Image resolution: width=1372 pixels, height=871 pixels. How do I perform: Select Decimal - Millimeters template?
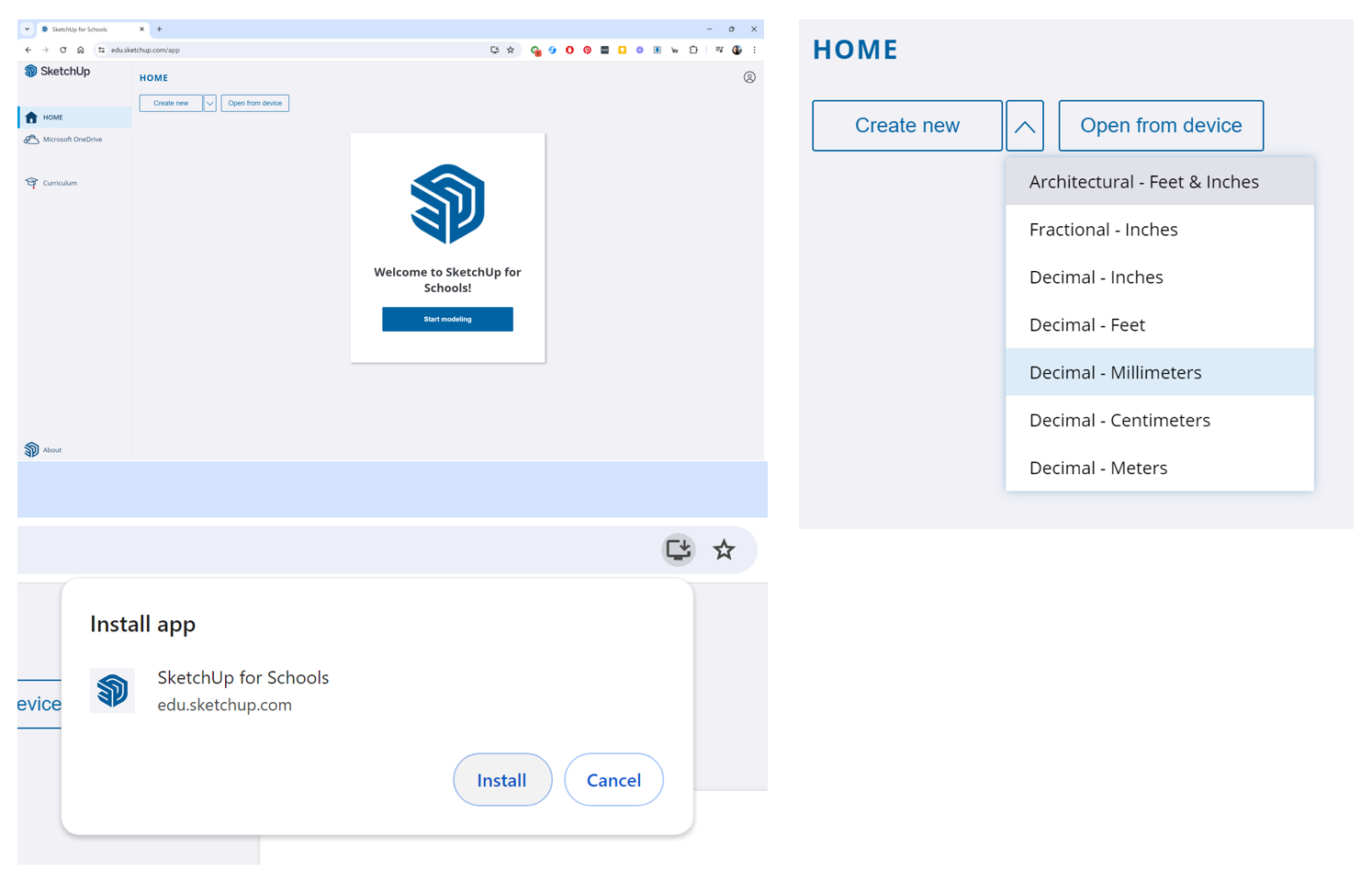pyautogui.click(x=1115, y=372)
